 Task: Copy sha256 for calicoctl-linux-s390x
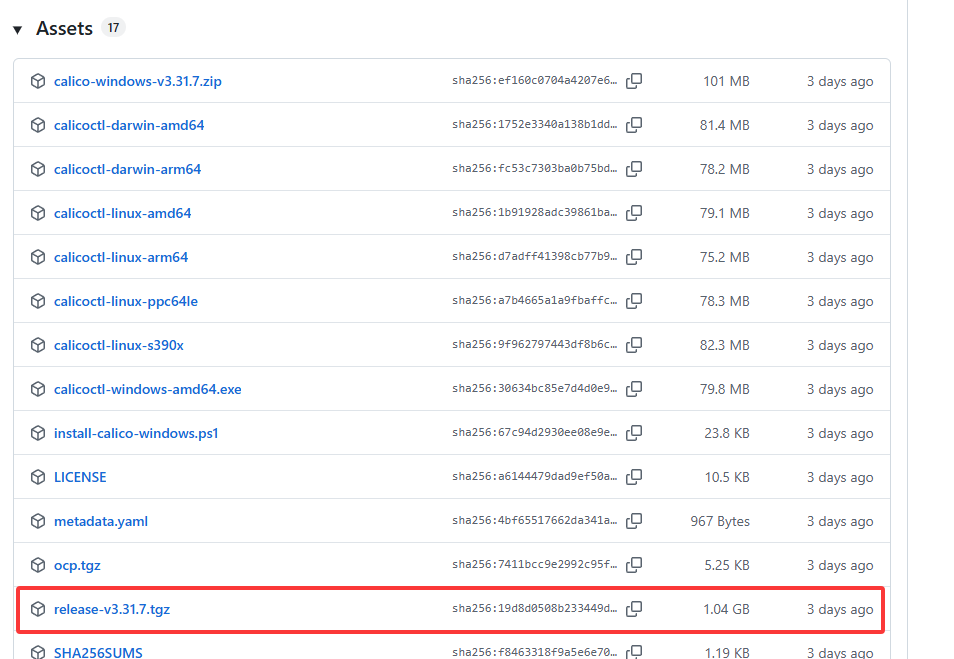coord(634,345)
